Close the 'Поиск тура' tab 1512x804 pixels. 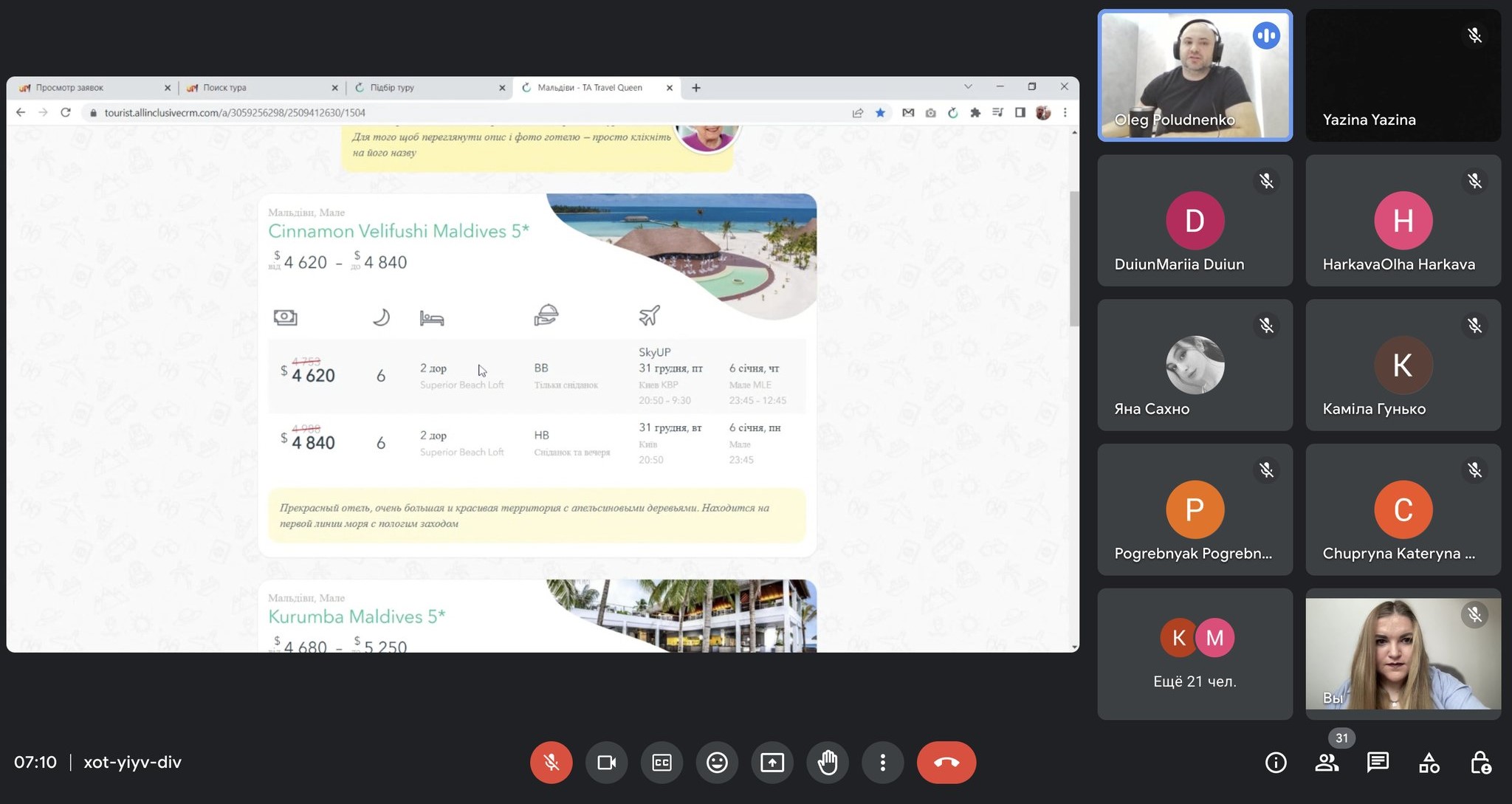coord(334,88)
